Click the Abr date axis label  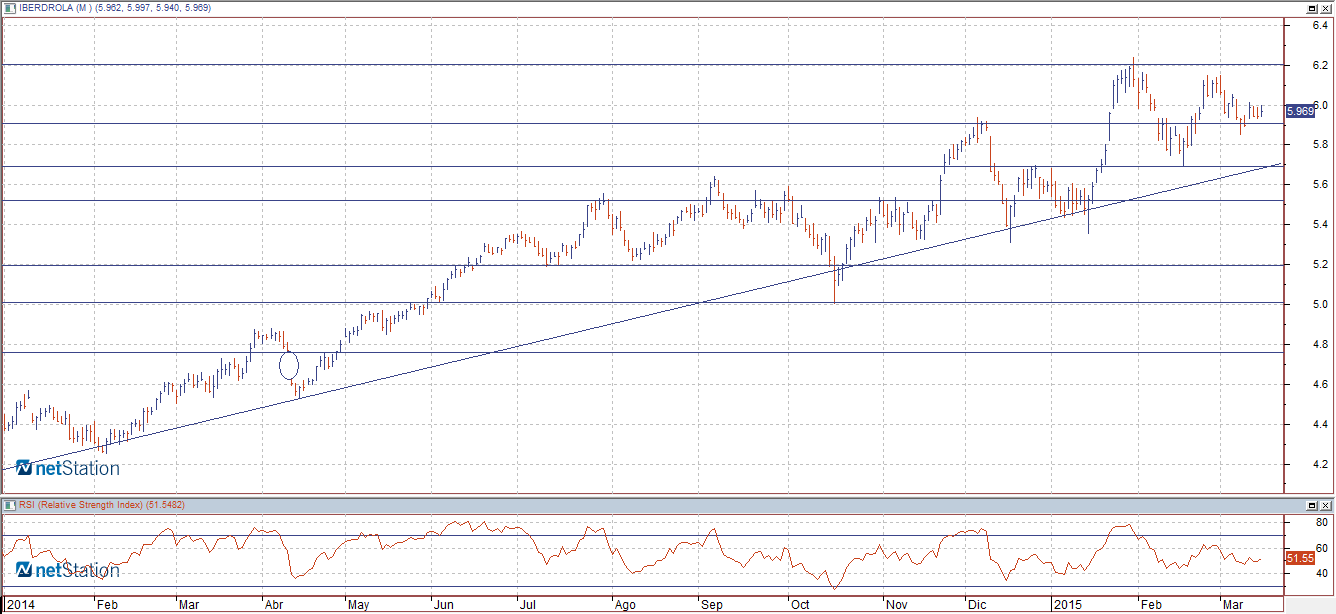click(274, 605)
